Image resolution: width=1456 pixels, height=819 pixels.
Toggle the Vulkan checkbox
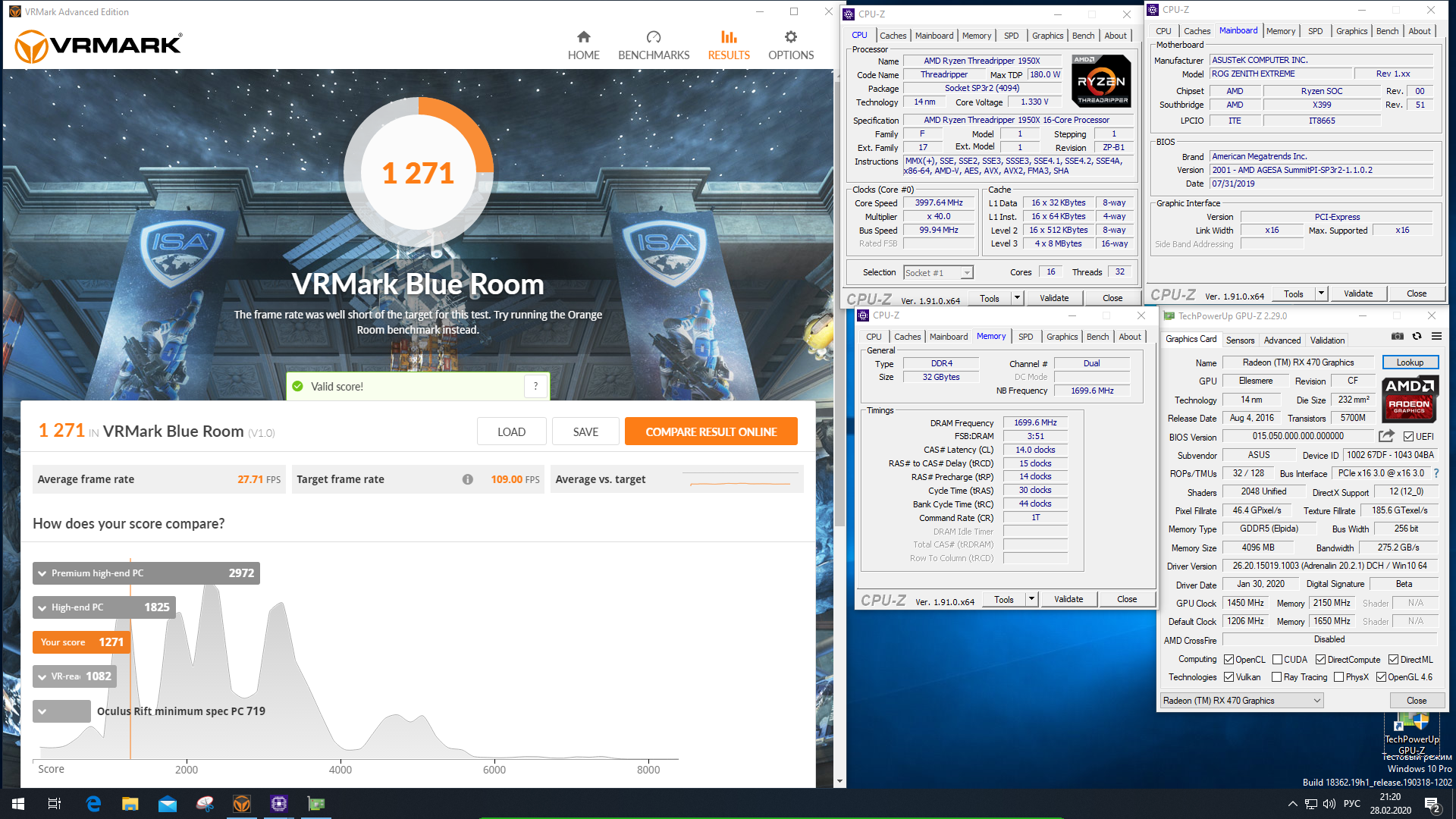[1228, 677]
